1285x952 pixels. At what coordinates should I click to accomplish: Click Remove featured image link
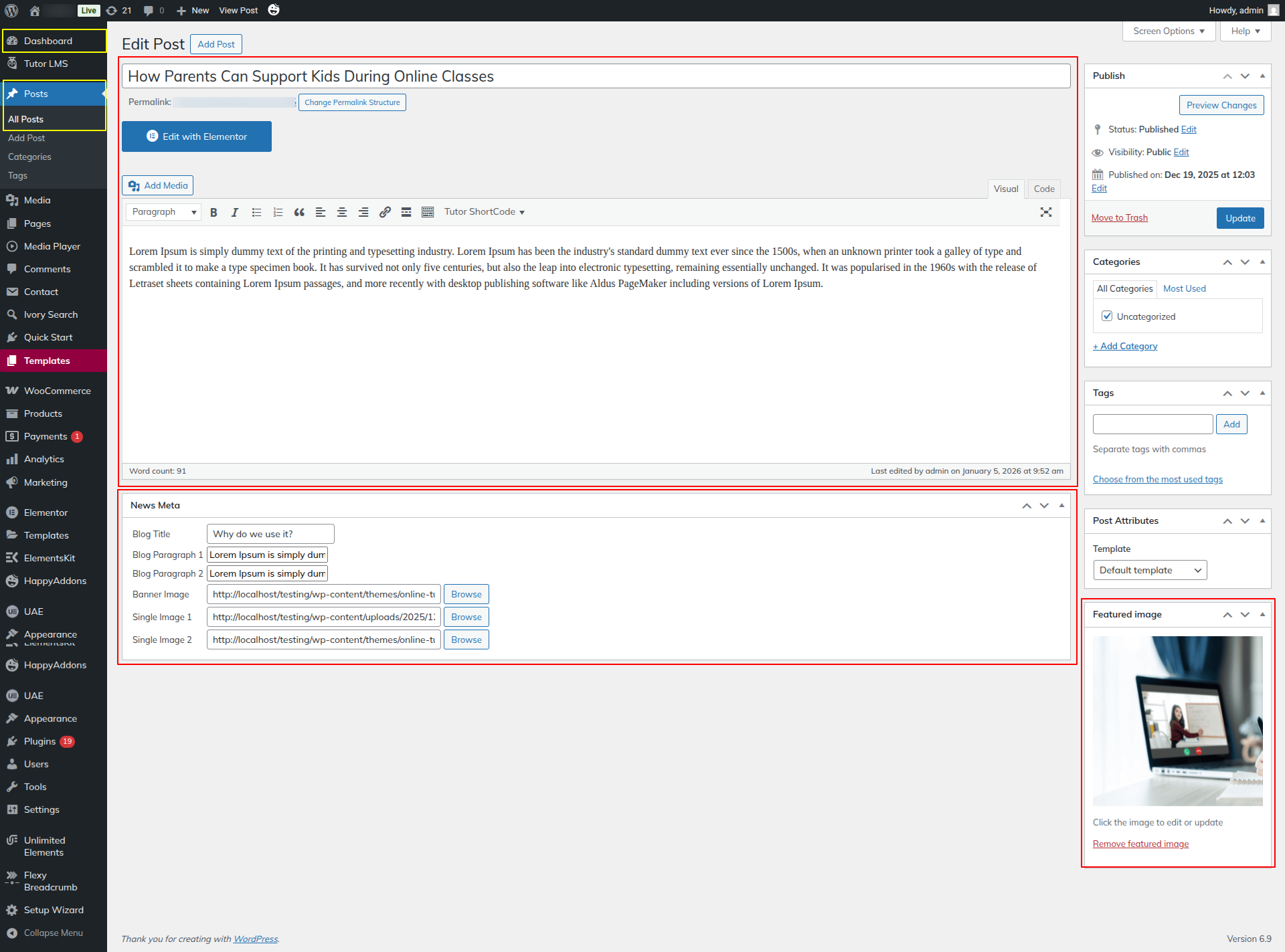click(1140, 844)
